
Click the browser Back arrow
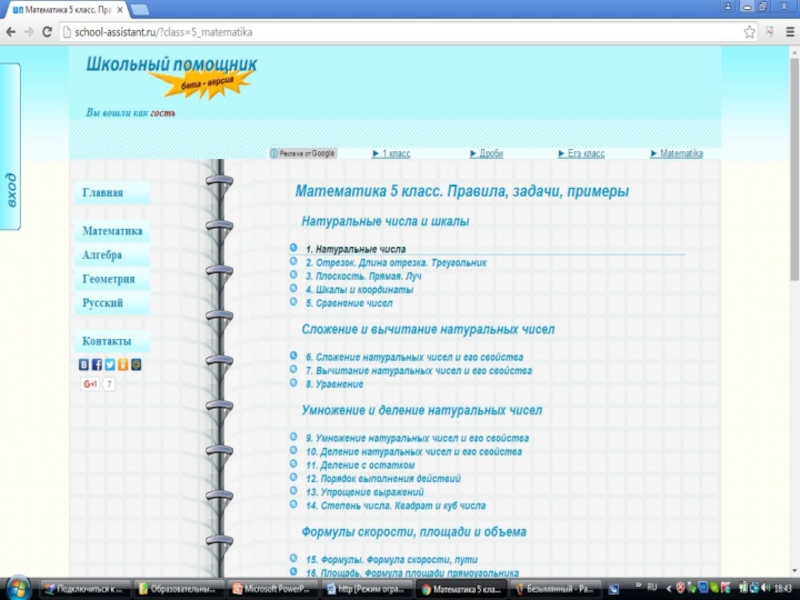[11, 32]
